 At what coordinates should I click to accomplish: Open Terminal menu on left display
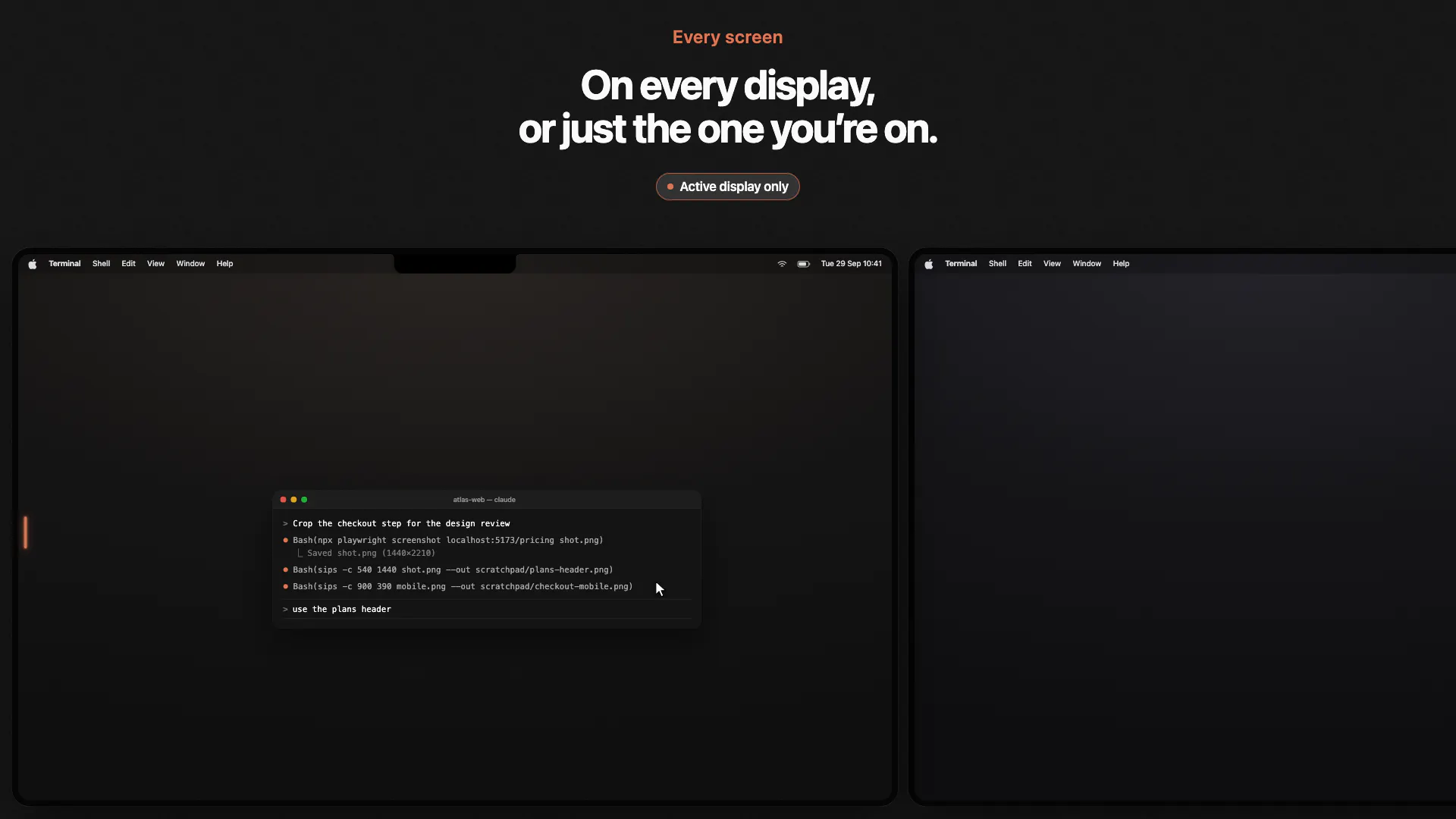(64, 264)
